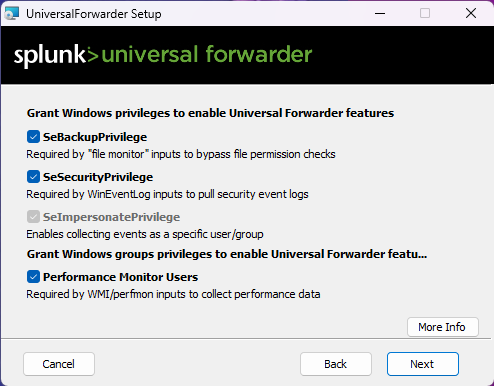
Task: Click the white splunk> logo in the banner
Action: pos(56,55)
